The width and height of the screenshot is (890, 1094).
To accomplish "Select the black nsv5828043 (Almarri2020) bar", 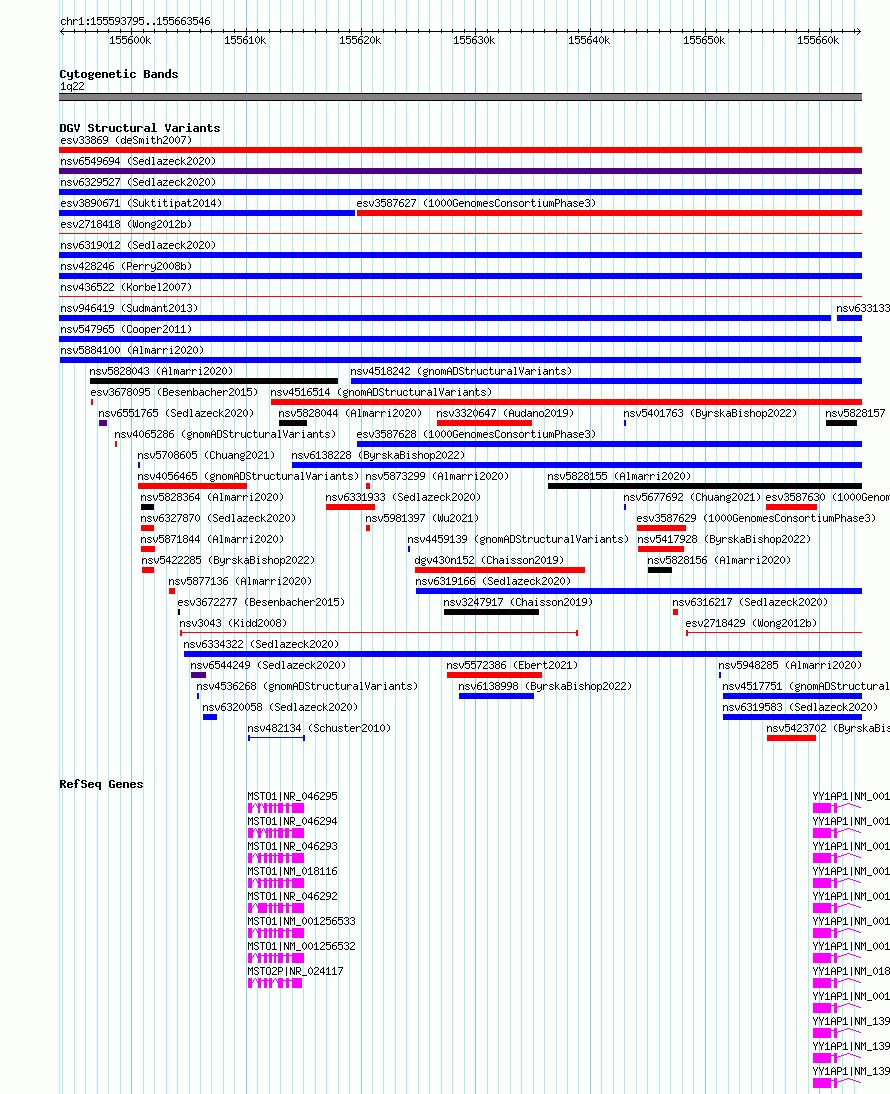I will 213,381.
